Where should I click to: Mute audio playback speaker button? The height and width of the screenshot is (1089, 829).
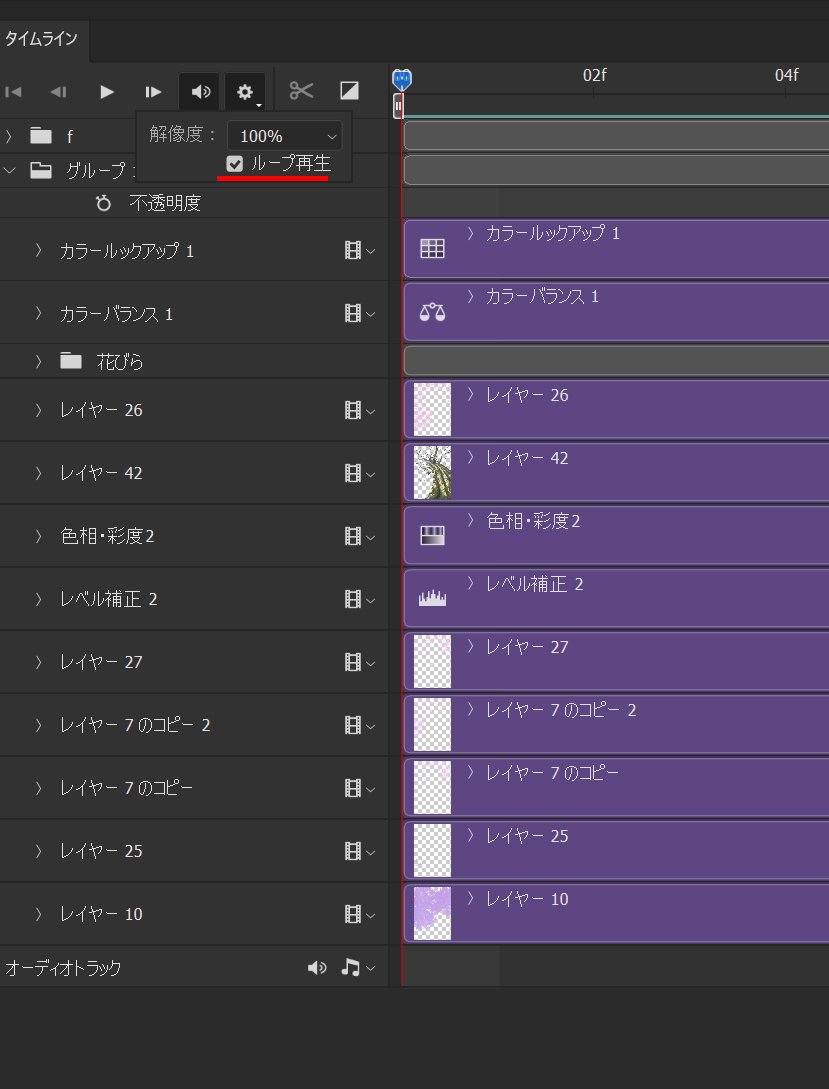pyautogui.click(x=200, y=92)
